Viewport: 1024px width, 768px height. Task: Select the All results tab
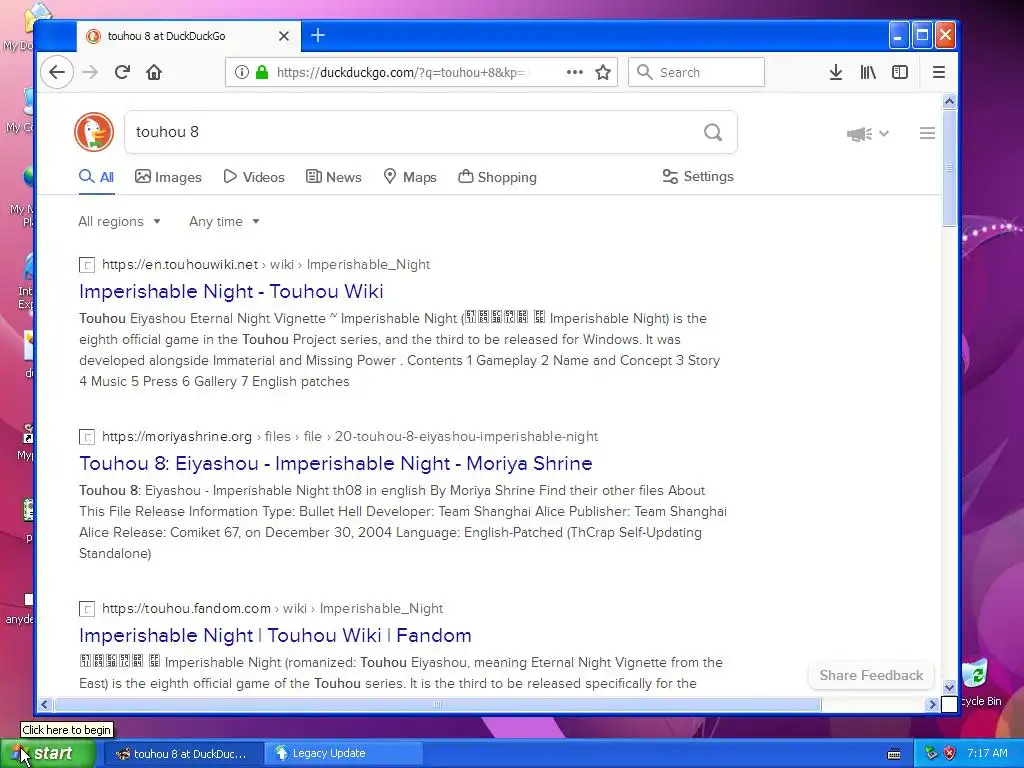[97, 177]
